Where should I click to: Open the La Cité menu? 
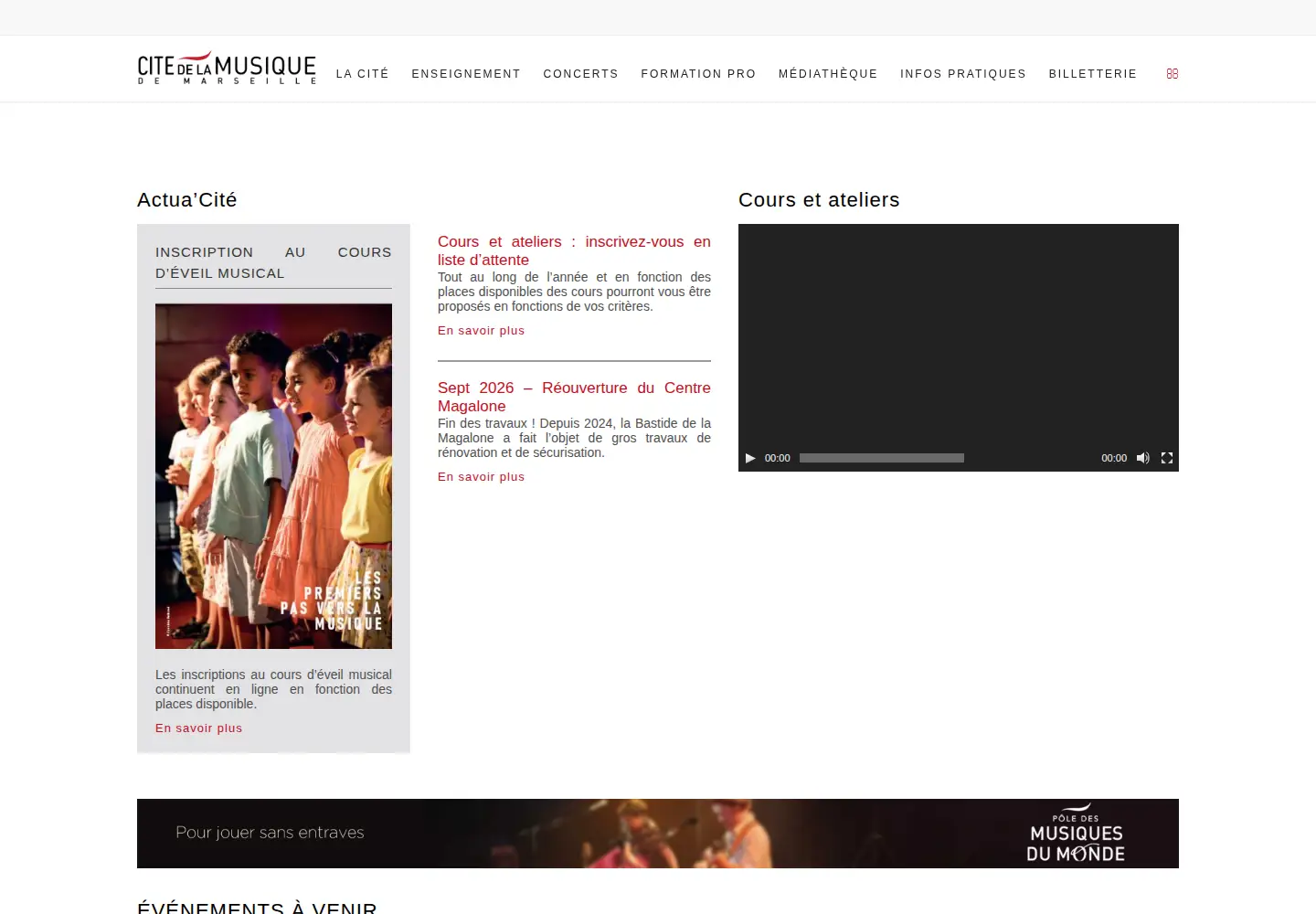(363, 74)
